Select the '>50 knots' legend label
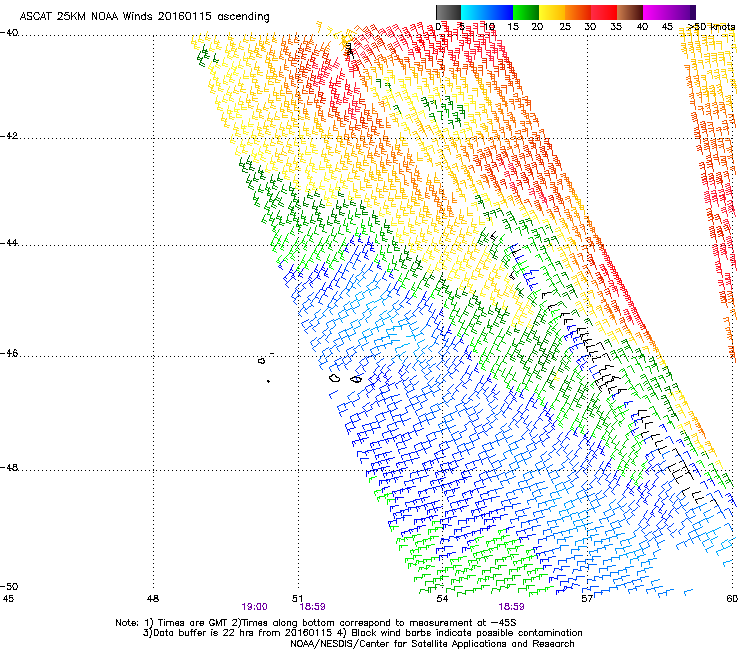The height and width of the screenshot is (650, 740). (711, 27)
